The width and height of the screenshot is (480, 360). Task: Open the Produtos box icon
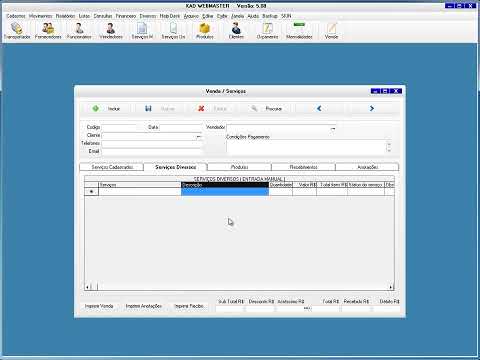(205, 31)
